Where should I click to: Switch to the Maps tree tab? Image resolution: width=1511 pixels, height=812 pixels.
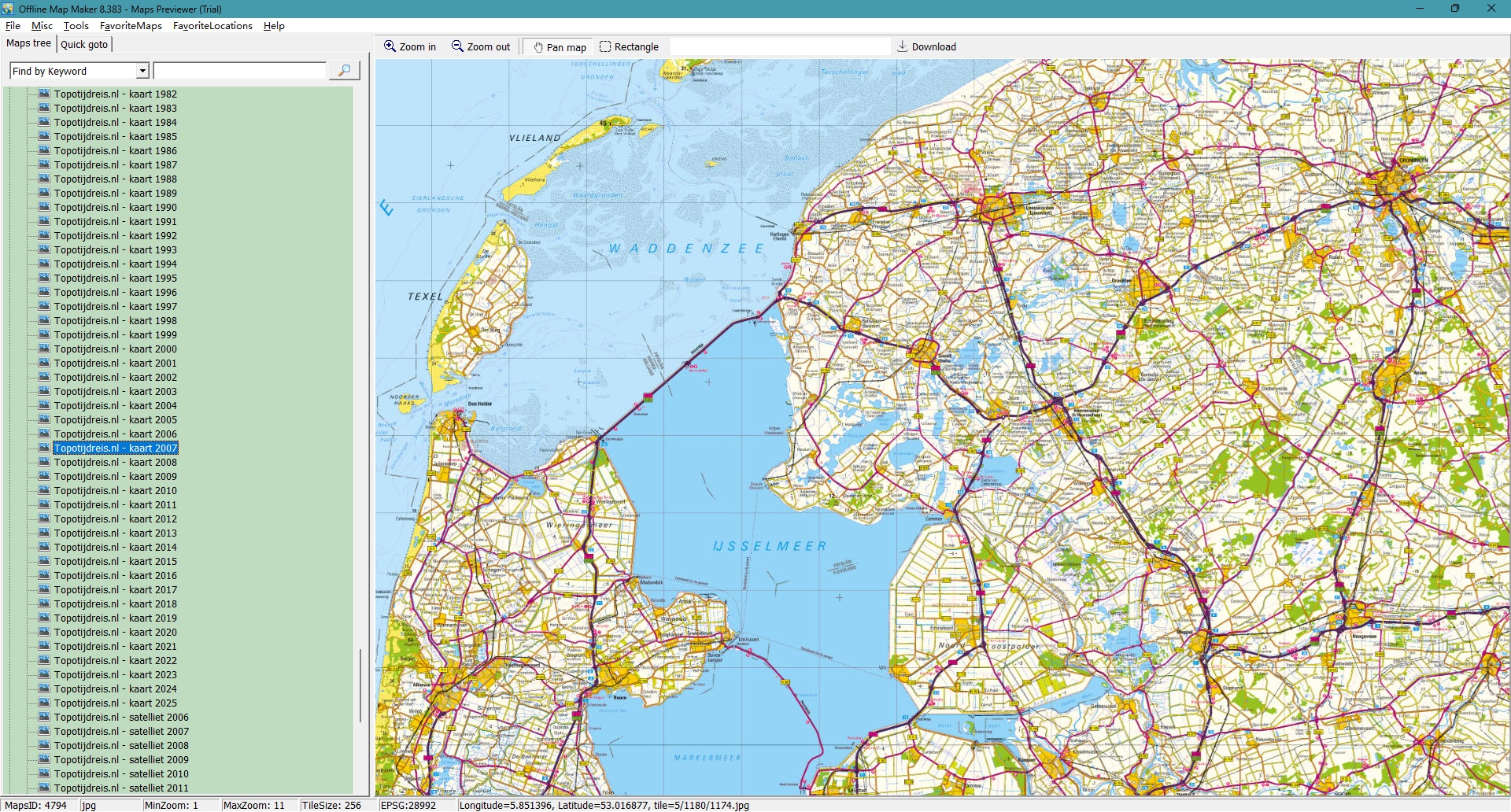(28, 43)
